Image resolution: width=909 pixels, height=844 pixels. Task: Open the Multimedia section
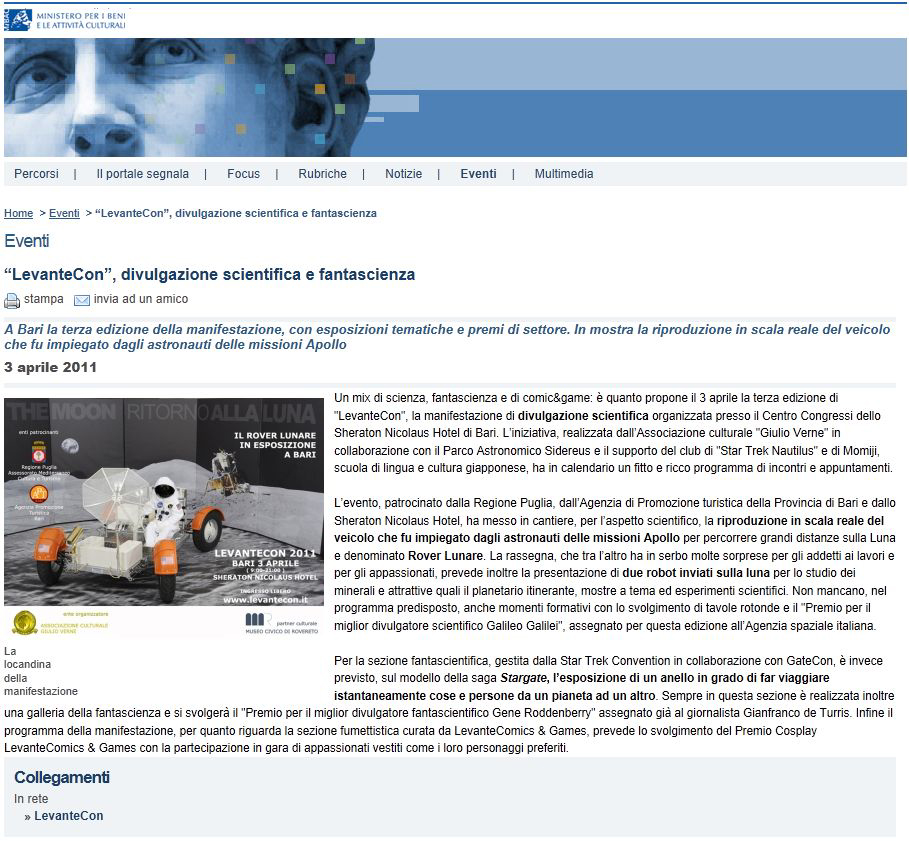(564, 174)
